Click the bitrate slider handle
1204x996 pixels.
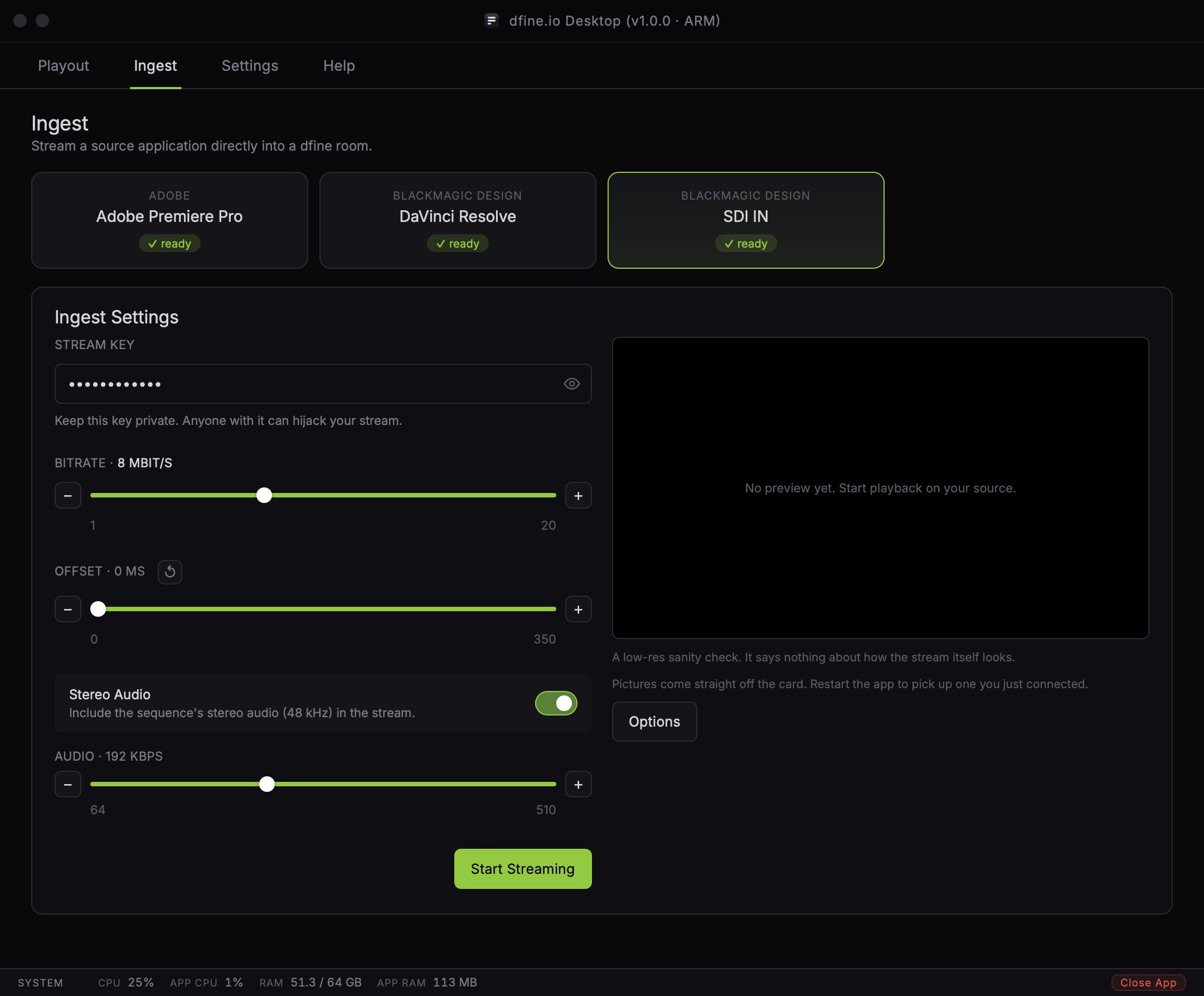[x=264, y=495]
